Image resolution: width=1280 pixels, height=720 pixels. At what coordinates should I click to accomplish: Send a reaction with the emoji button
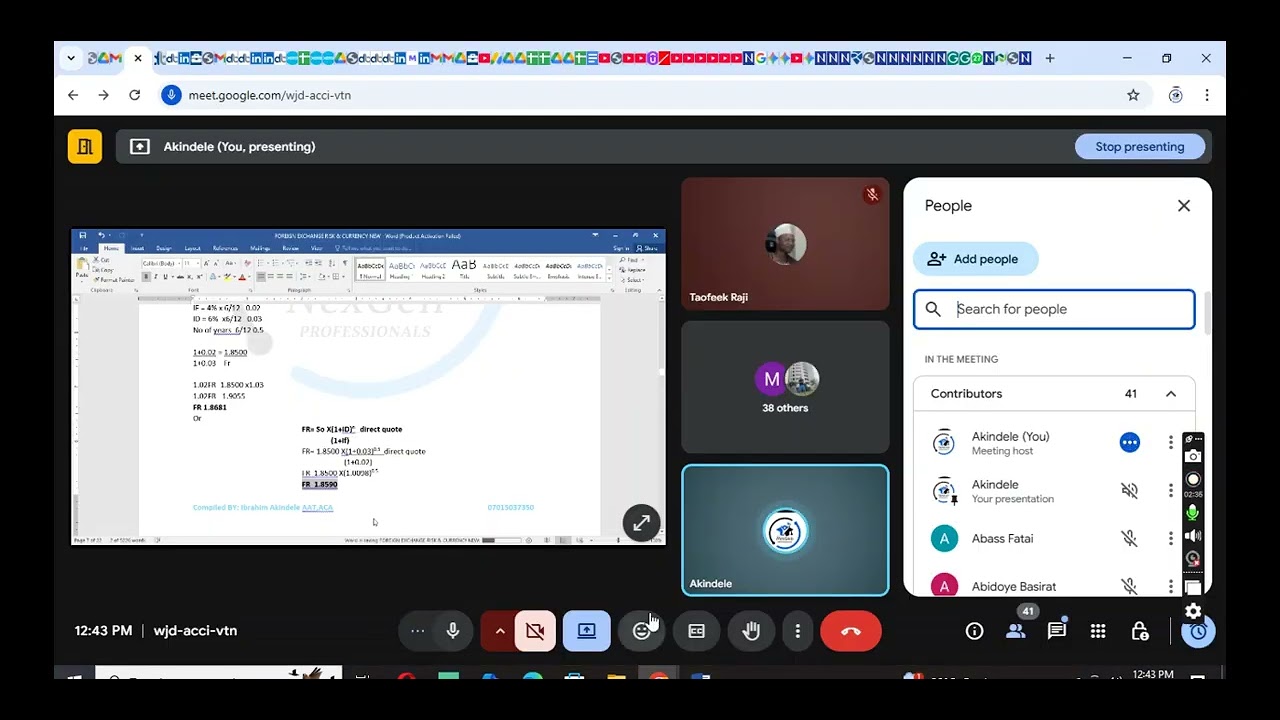[642, 631]
